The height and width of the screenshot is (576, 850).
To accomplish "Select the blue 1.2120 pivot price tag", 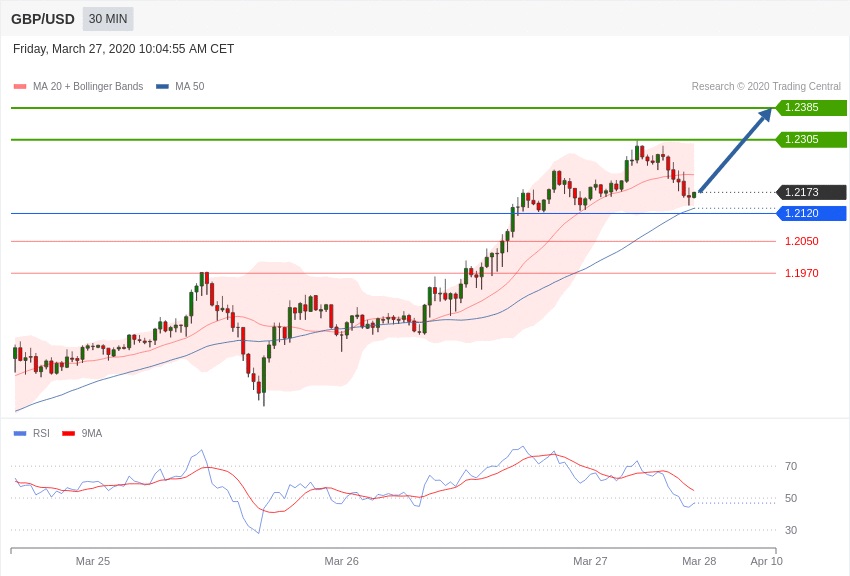I will 810,213.
